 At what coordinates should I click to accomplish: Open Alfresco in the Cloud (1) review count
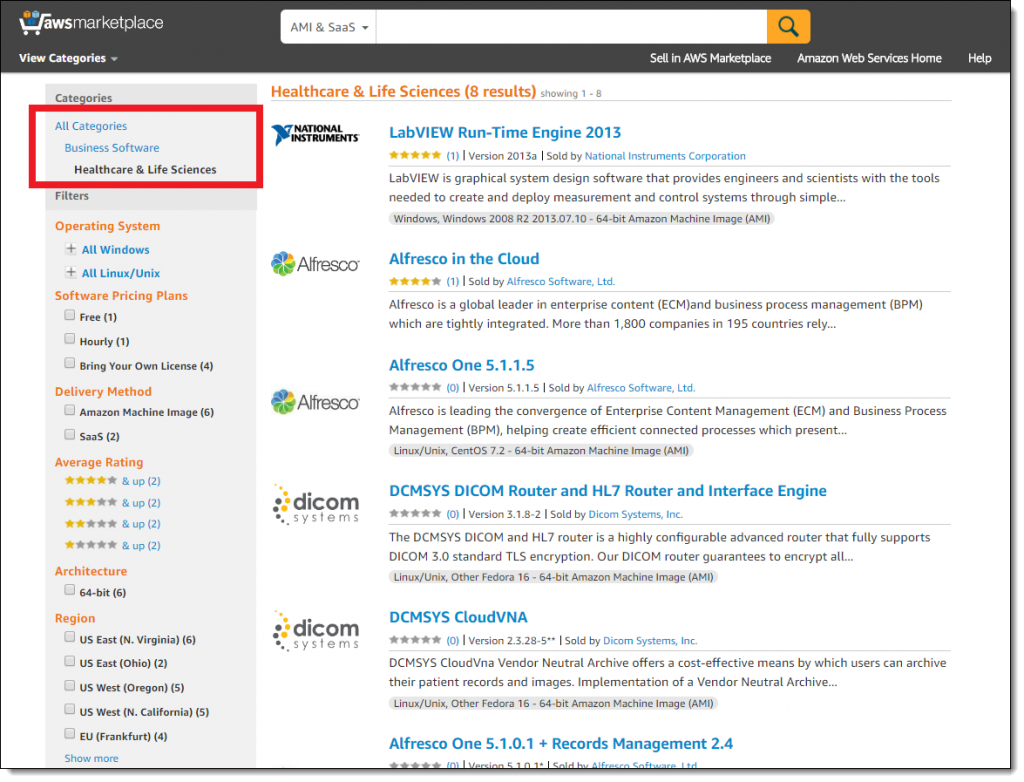pos(453,282)
